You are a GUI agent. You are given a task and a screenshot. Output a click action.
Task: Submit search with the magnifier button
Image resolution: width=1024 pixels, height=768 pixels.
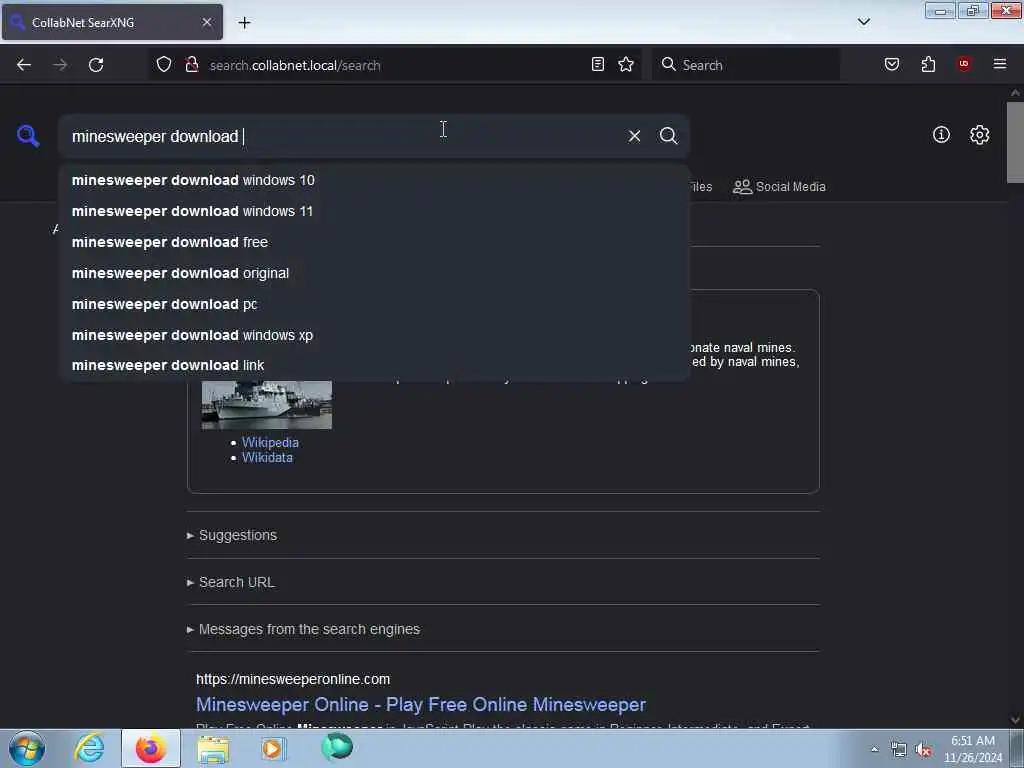[x=668, y=136]
